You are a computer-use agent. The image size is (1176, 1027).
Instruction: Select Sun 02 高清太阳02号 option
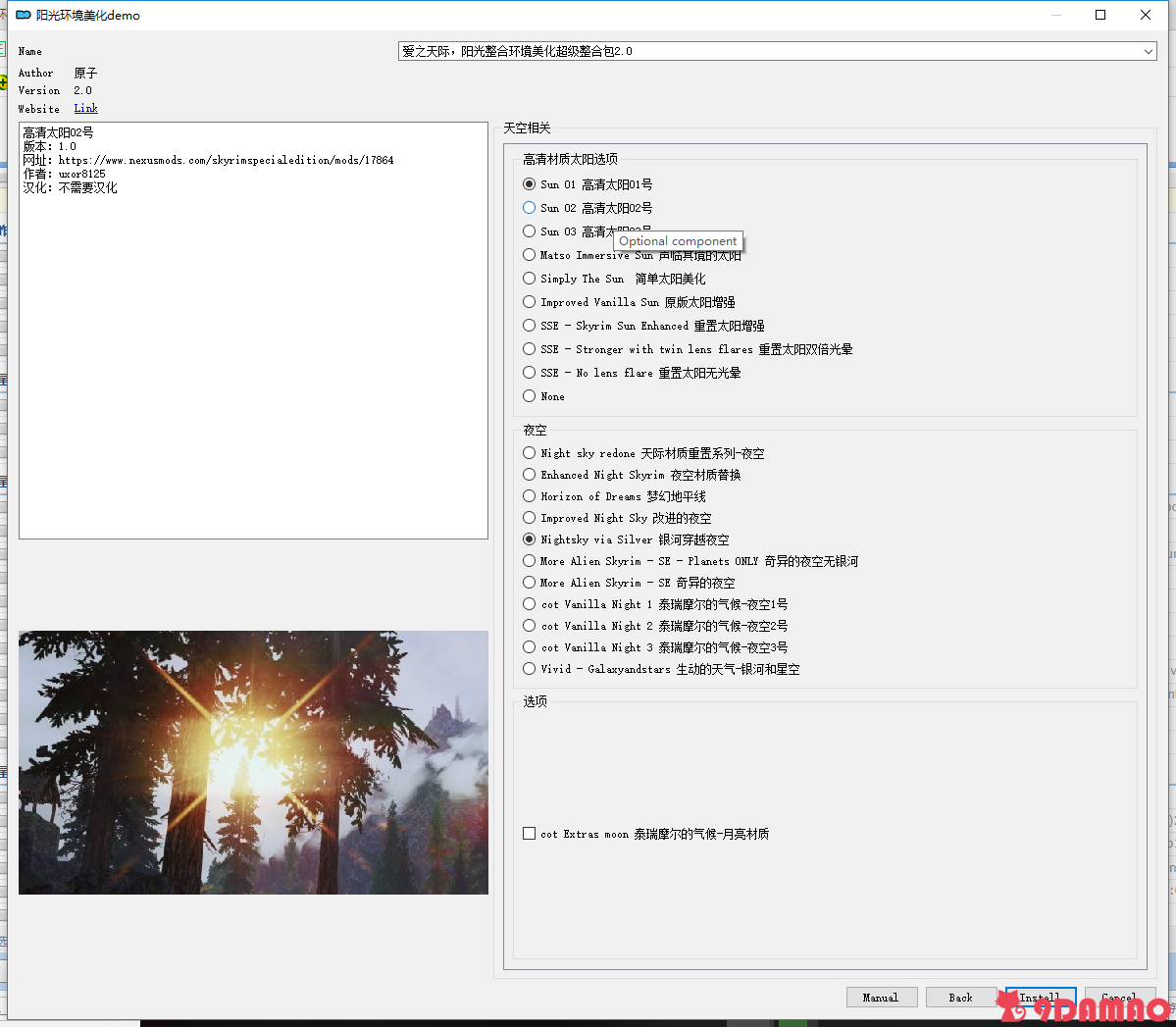[530, 208]
